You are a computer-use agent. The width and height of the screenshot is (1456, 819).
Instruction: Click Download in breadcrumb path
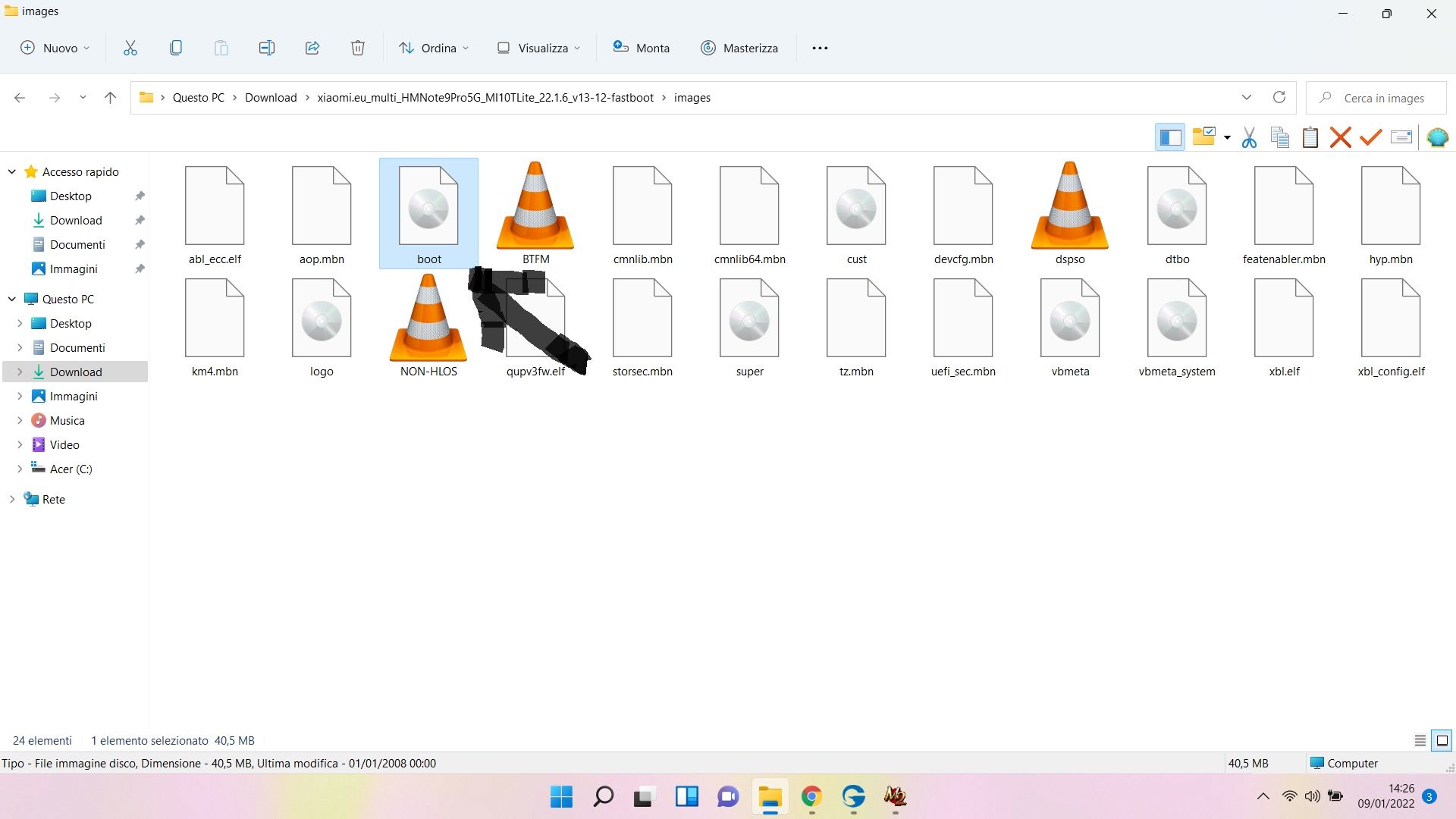pyautogui.click(x=271, y=98)
